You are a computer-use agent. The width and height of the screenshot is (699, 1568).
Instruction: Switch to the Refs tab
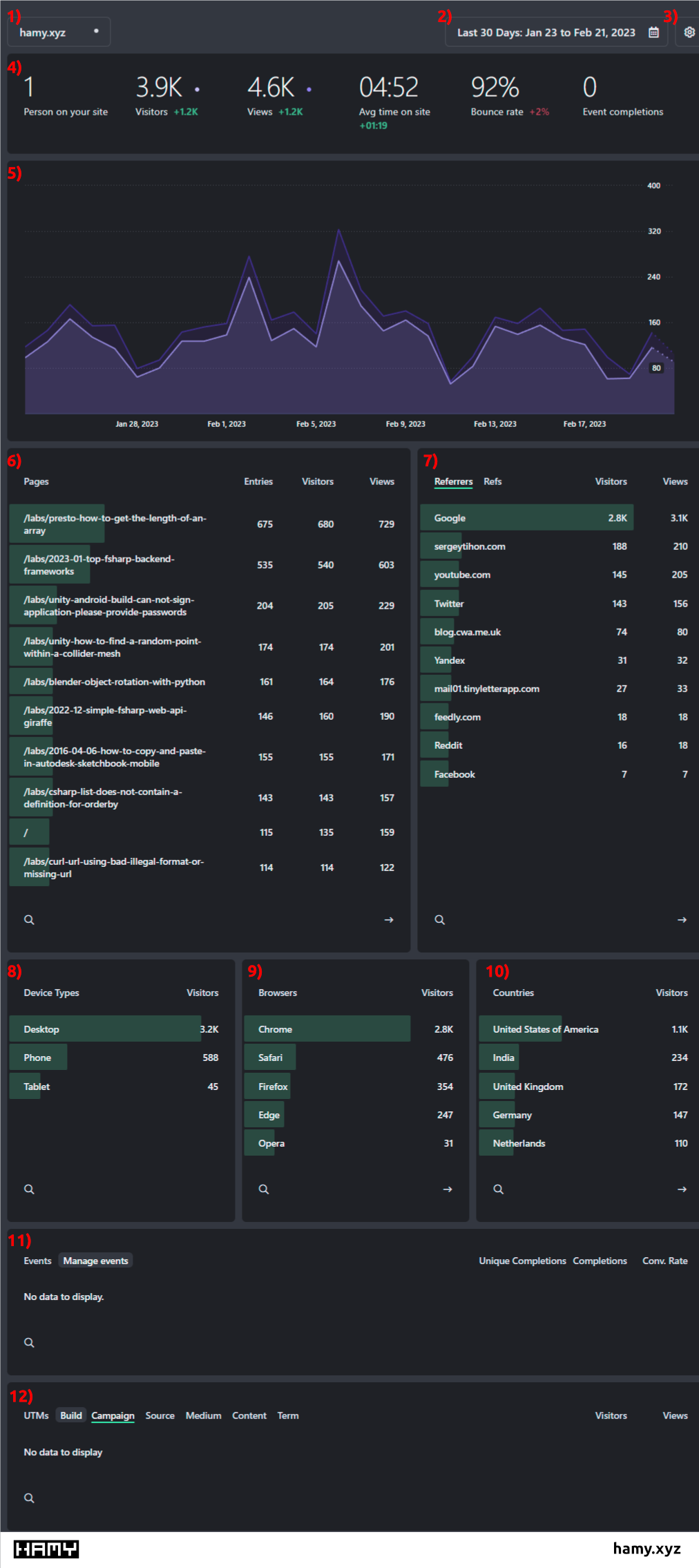(492, 481)
